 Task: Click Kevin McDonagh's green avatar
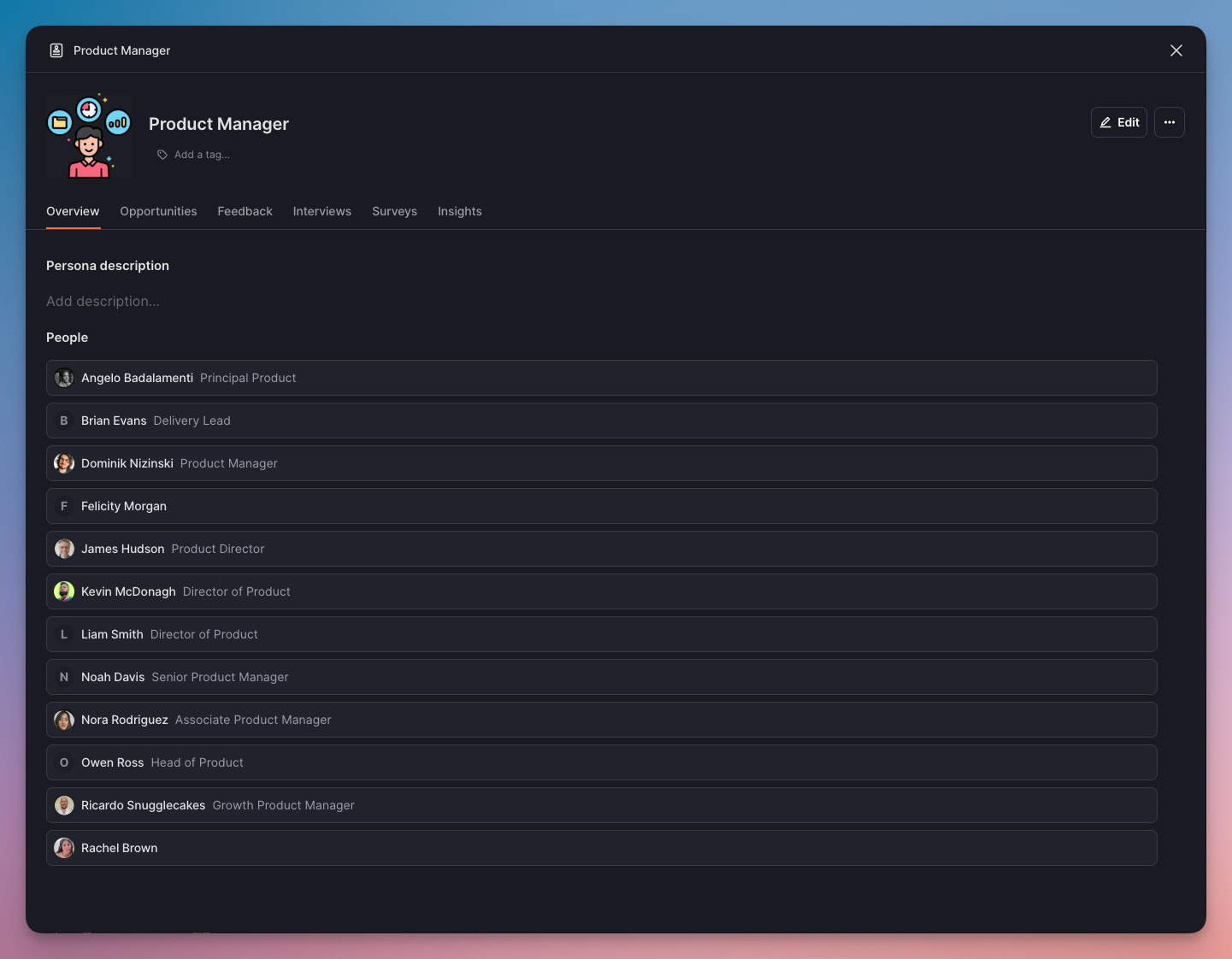point(64,591)
